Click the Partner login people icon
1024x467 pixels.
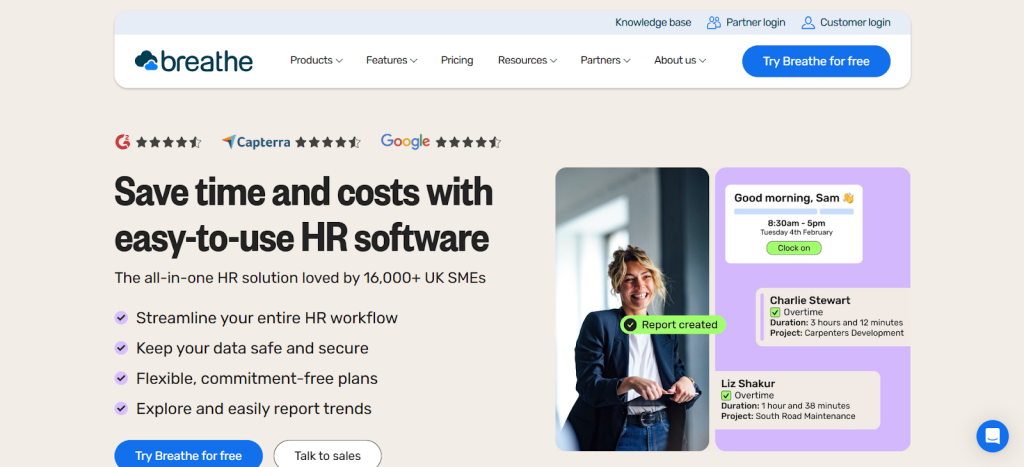[714, 23]
